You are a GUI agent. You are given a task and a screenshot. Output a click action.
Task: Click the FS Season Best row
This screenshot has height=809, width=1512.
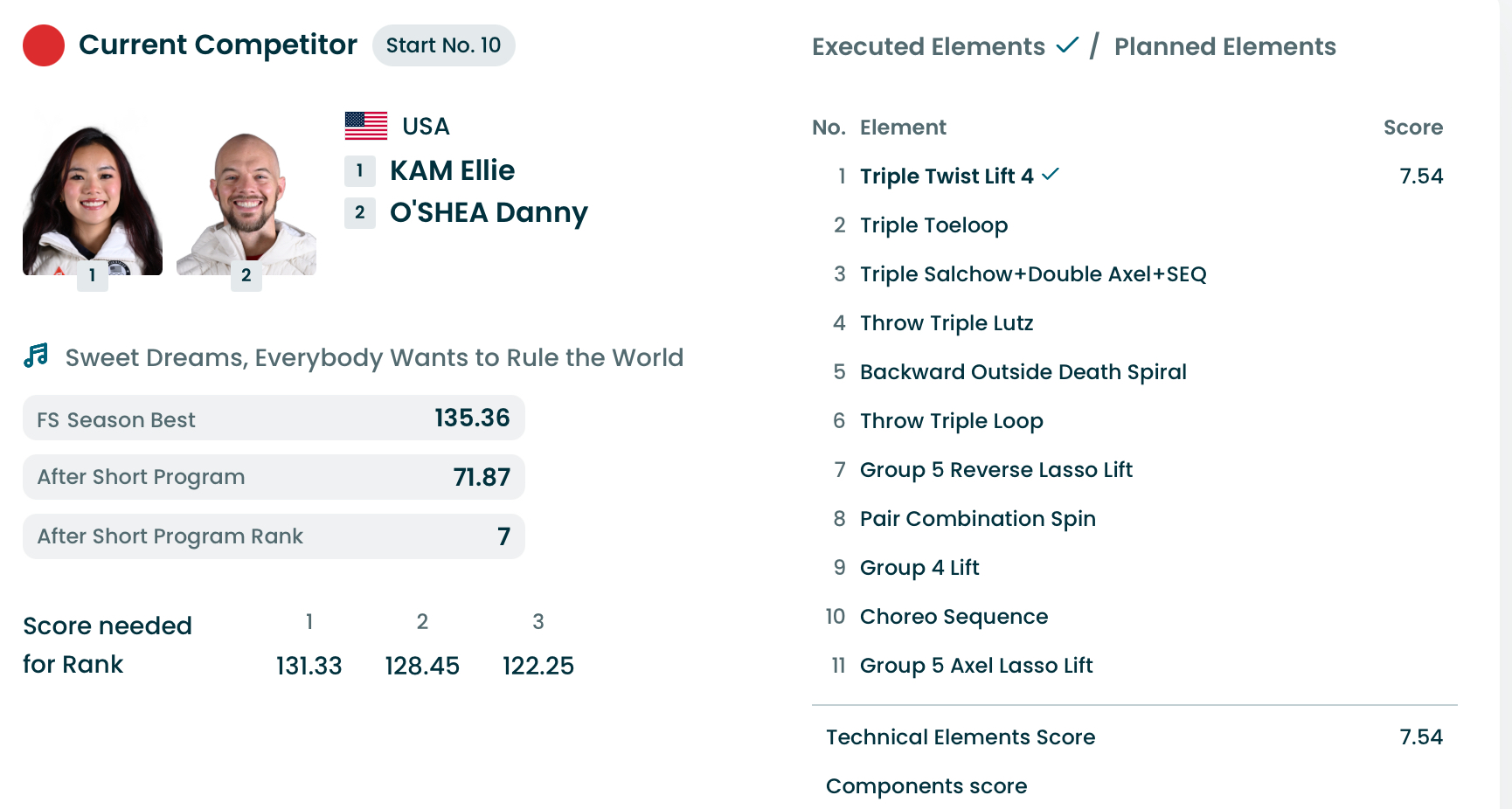(x=274, y=418)
